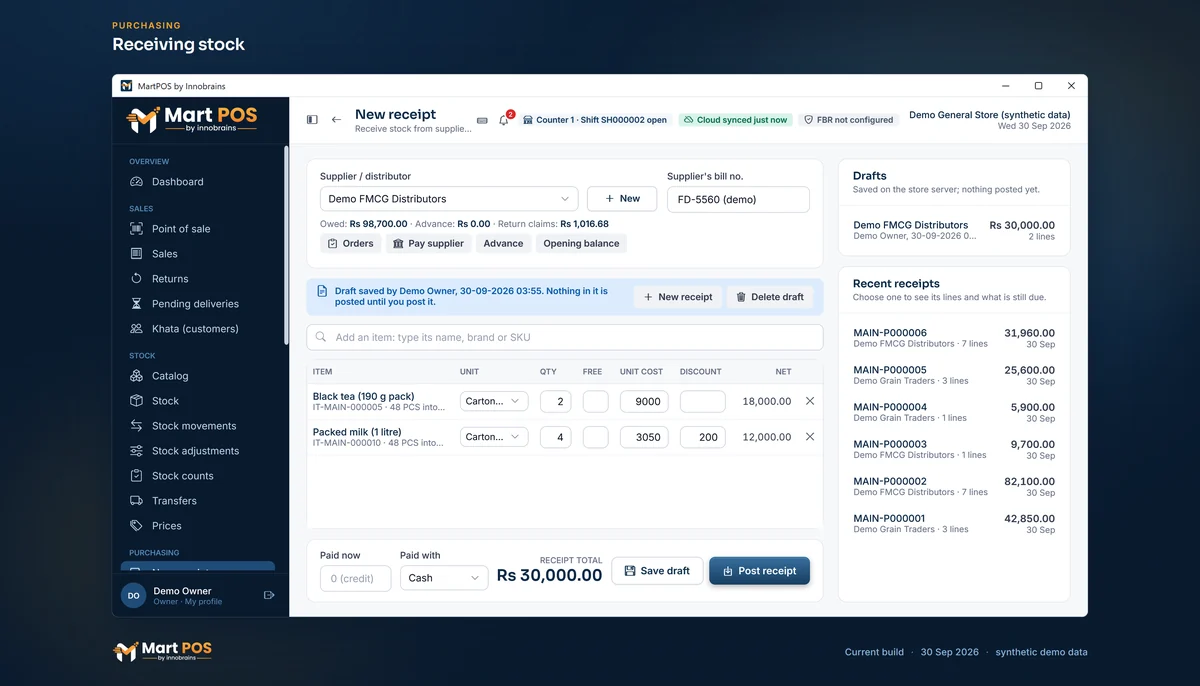1200x686 pixels.
Task: Open the unit dropdown for Black tea
Action: (494, 401)
